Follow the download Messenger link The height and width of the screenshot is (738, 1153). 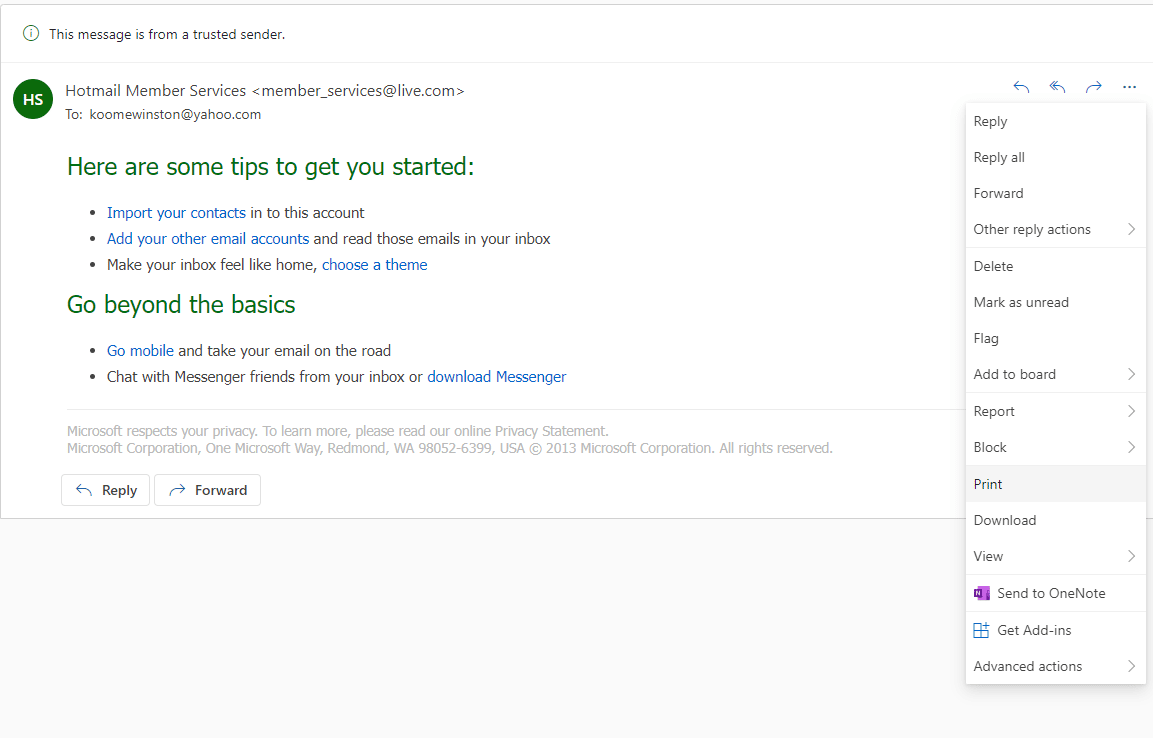point(496,377)
